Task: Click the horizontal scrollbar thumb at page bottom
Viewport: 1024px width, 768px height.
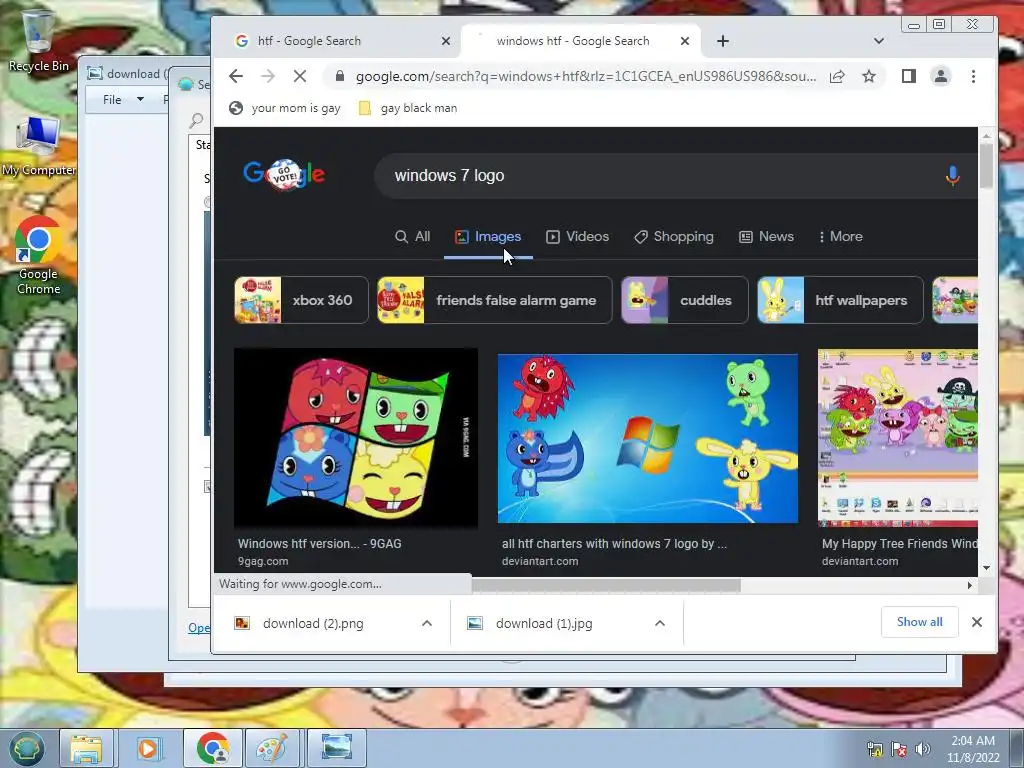Action: (606, 586)
